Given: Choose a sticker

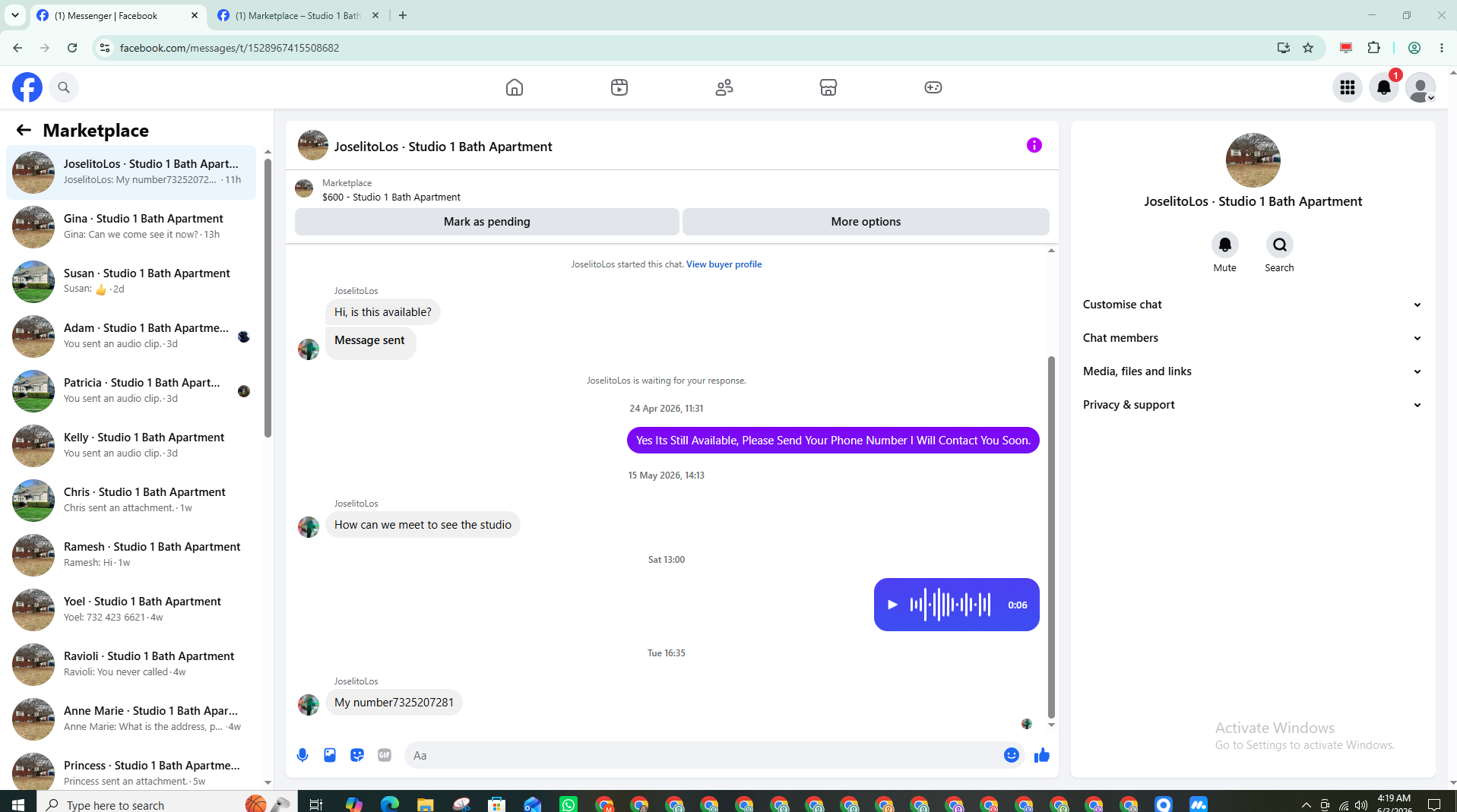Looking at the screenshot, I should click(x=357, y=755).
